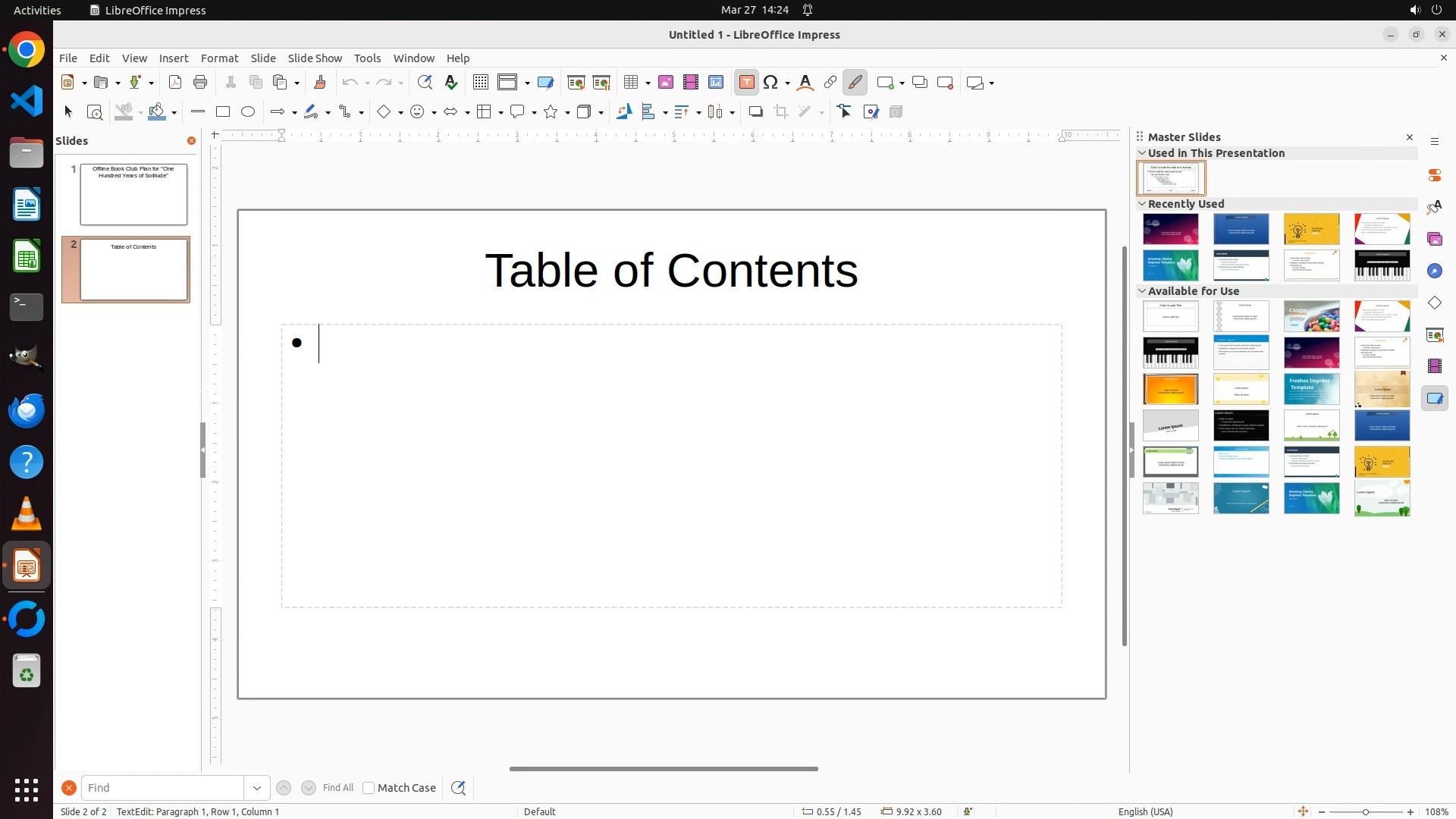Click the Print icon in toolbar
The image size is (1456, 819).
200,83
